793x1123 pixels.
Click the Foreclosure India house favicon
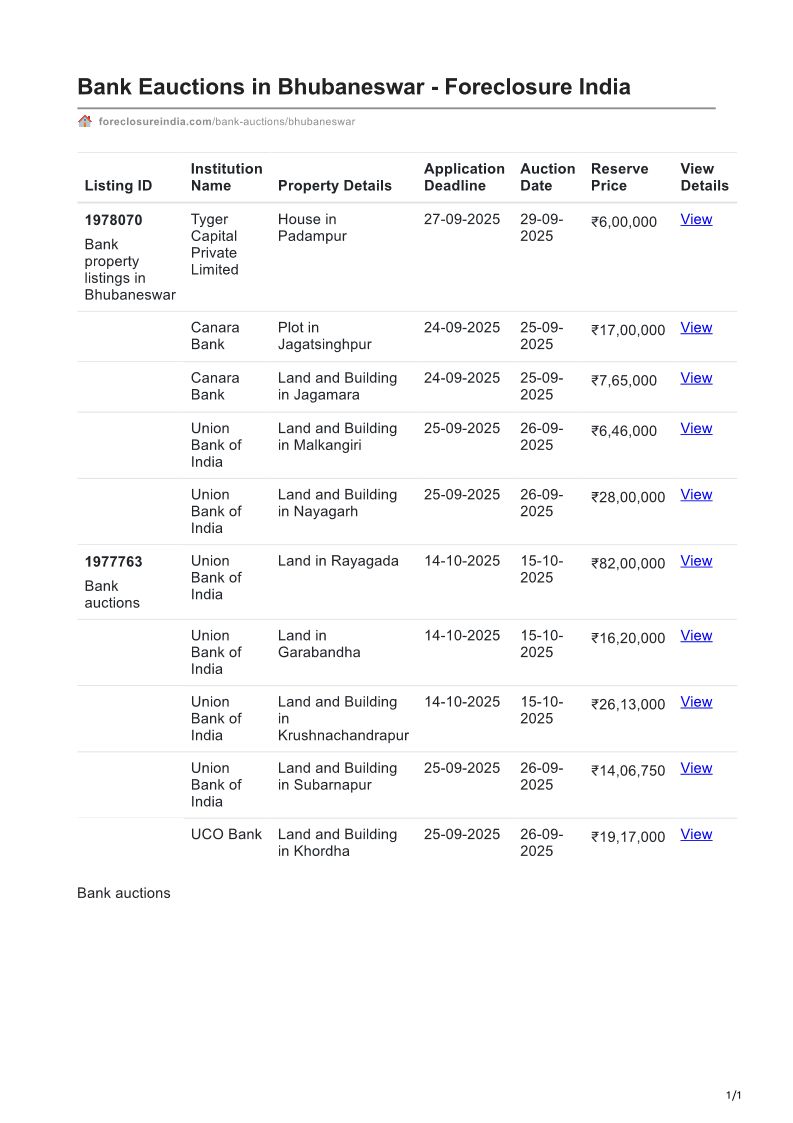(x=85, y=121)
